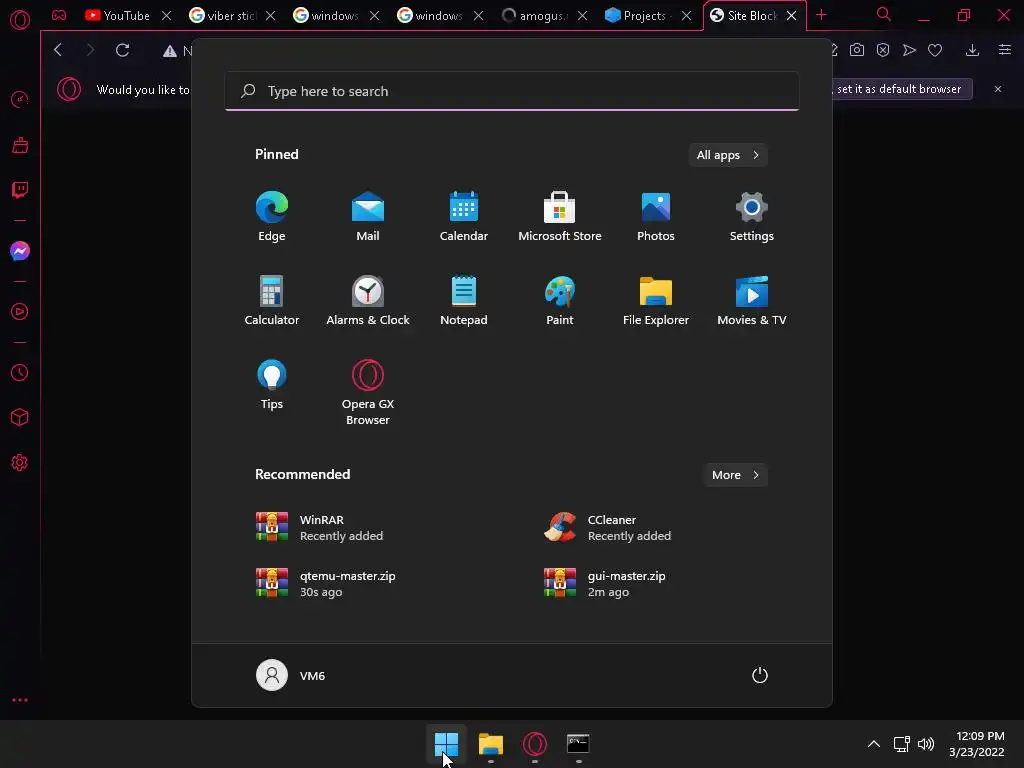Open the Opera menu logo
The width and height of the screenshot is (1024, 768).
[x=20, y=20]
